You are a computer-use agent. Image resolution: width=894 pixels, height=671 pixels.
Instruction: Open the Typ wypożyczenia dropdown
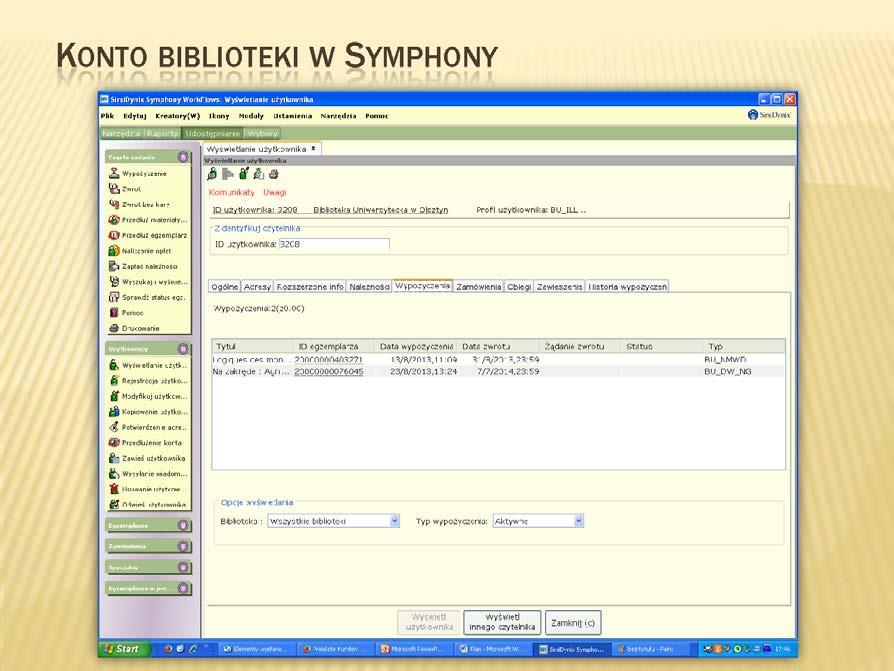tap(579, 520)
